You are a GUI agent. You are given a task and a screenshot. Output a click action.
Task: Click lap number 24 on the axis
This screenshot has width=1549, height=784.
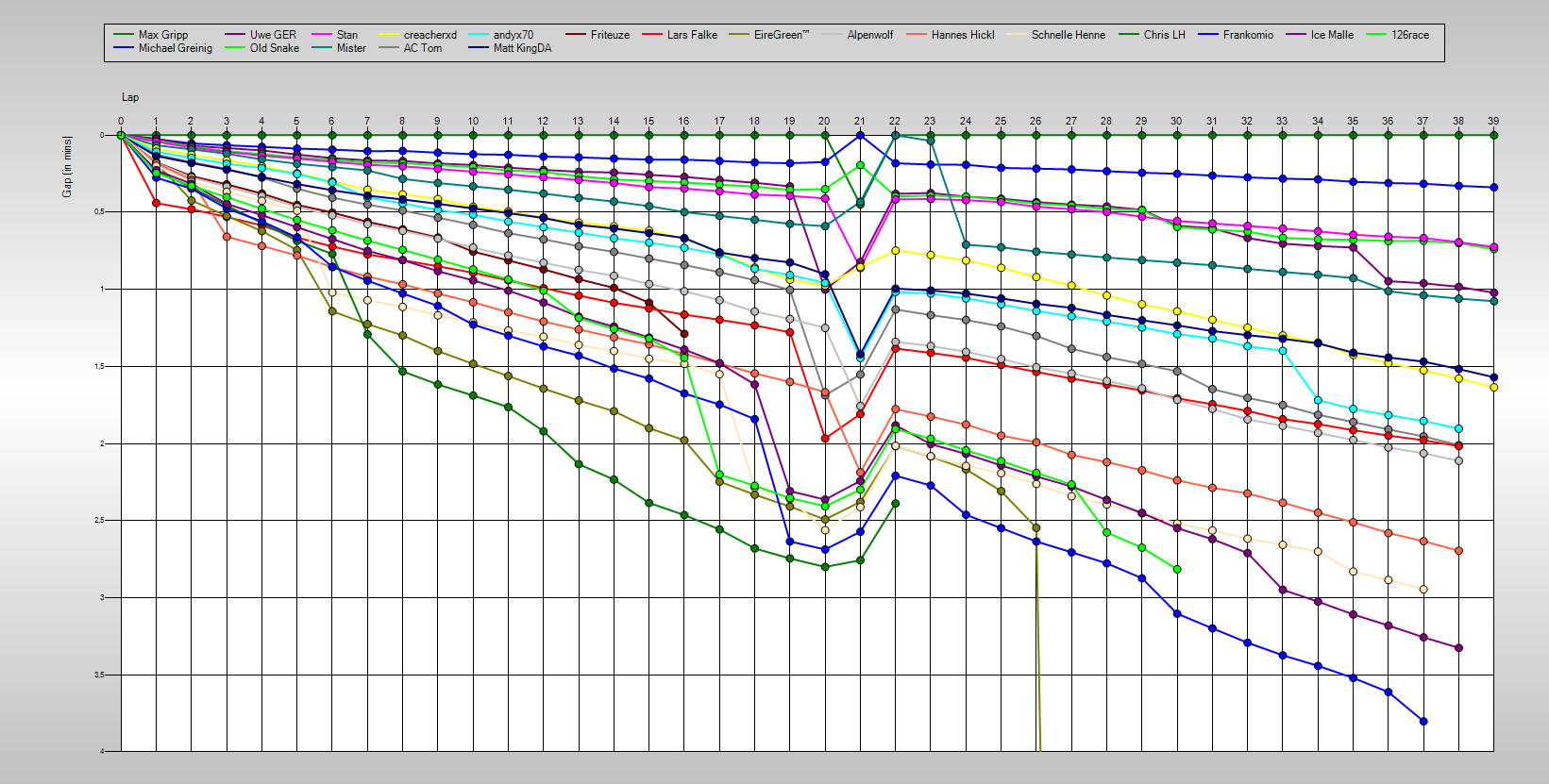tap(966, 121)
